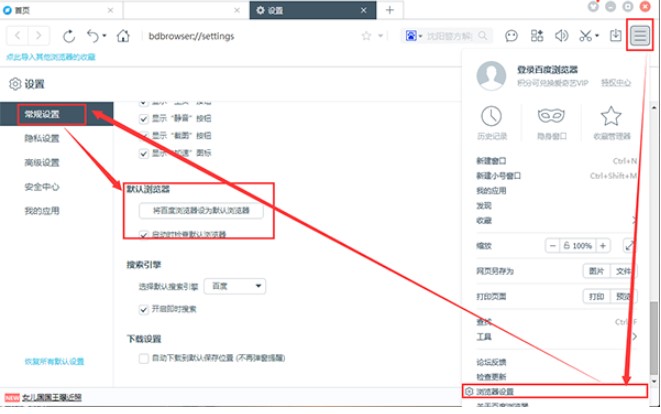
Task: Toggle 启动时检查默认浏览器 checkbox
Action: click(x=144, y=235)
